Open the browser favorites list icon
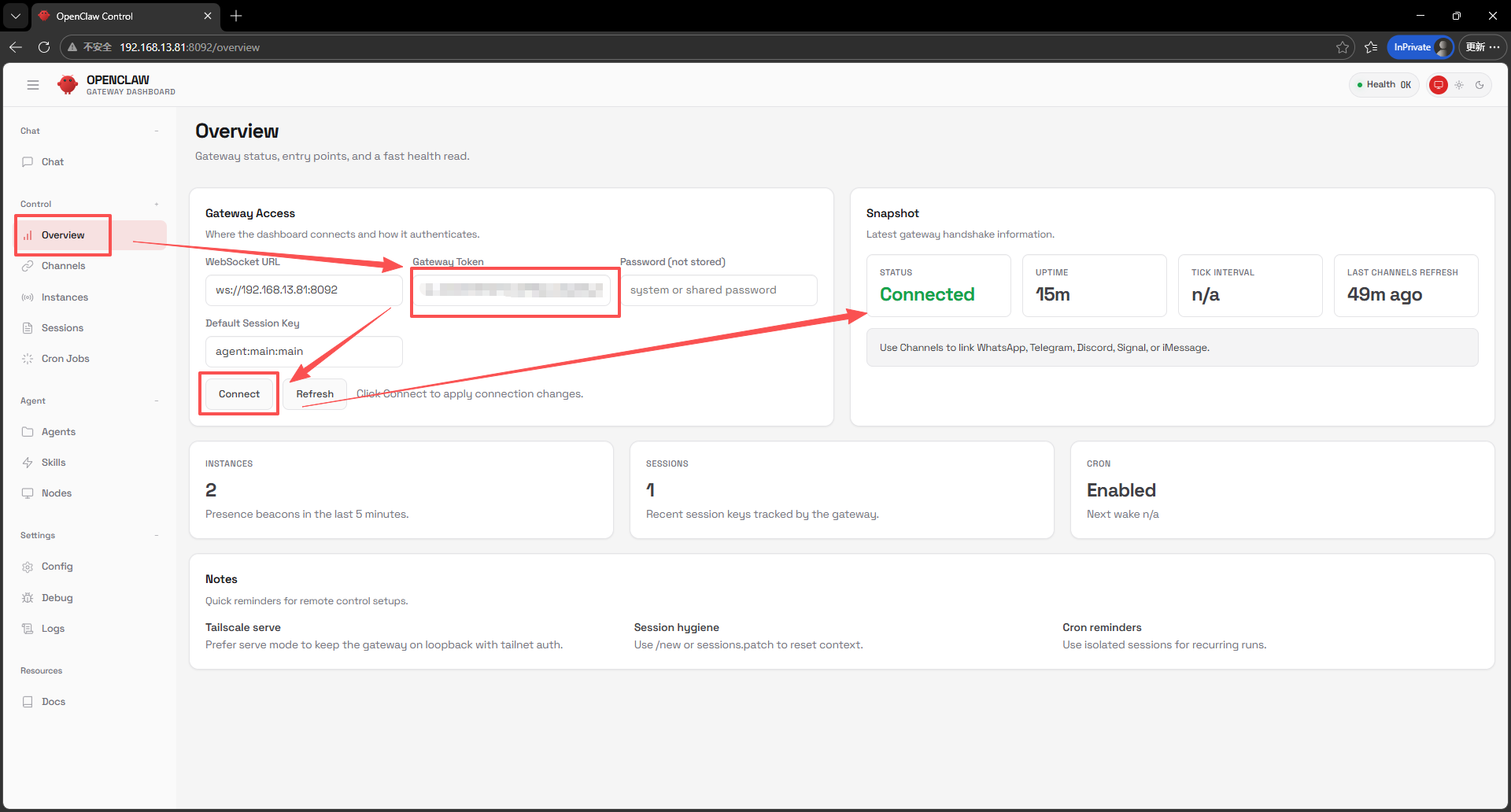Image resolution: width=1511 pixels, height=812 pixels. [1371, 47]
